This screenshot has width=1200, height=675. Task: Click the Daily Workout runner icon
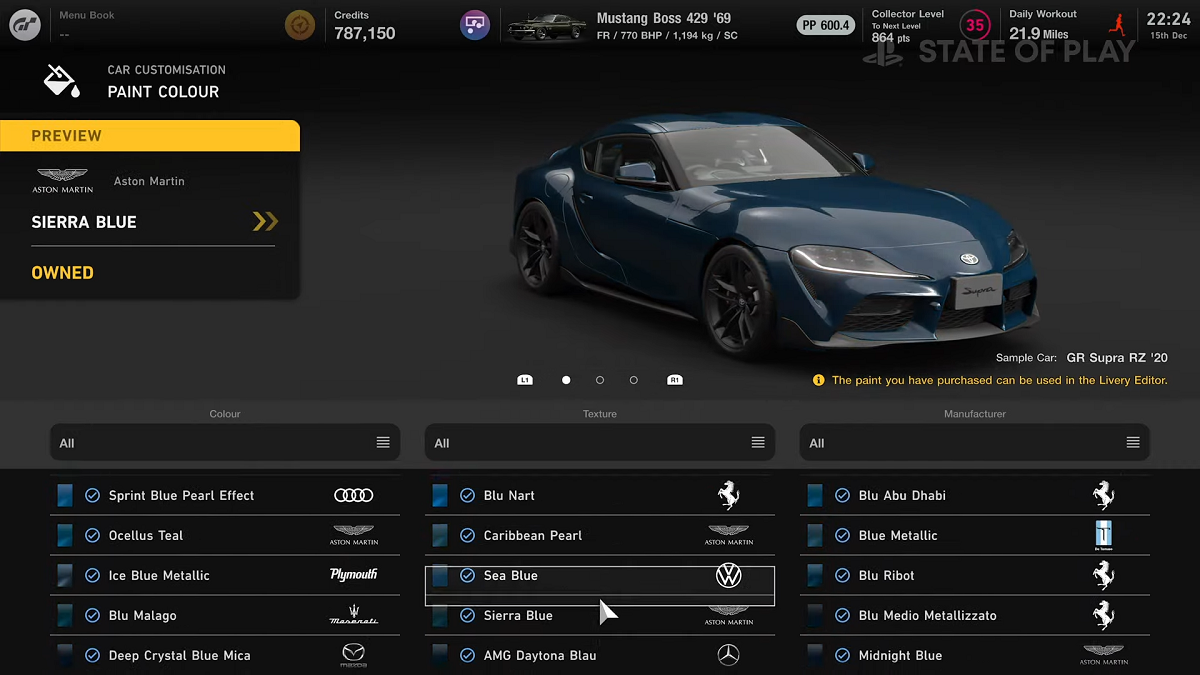click(1118, 25)
